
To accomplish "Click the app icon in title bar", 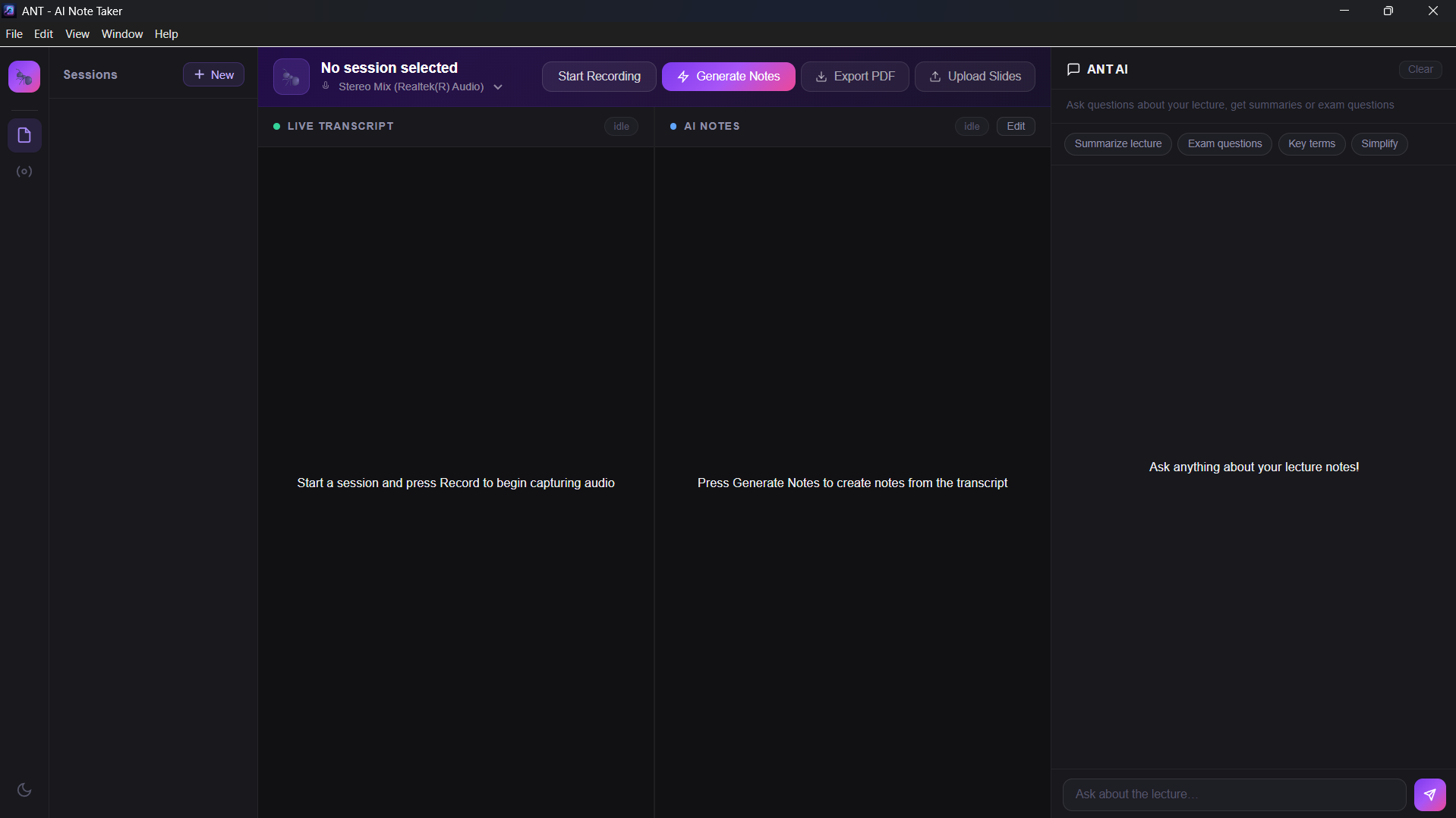I will pyautogui.click(x=10, y=11).
